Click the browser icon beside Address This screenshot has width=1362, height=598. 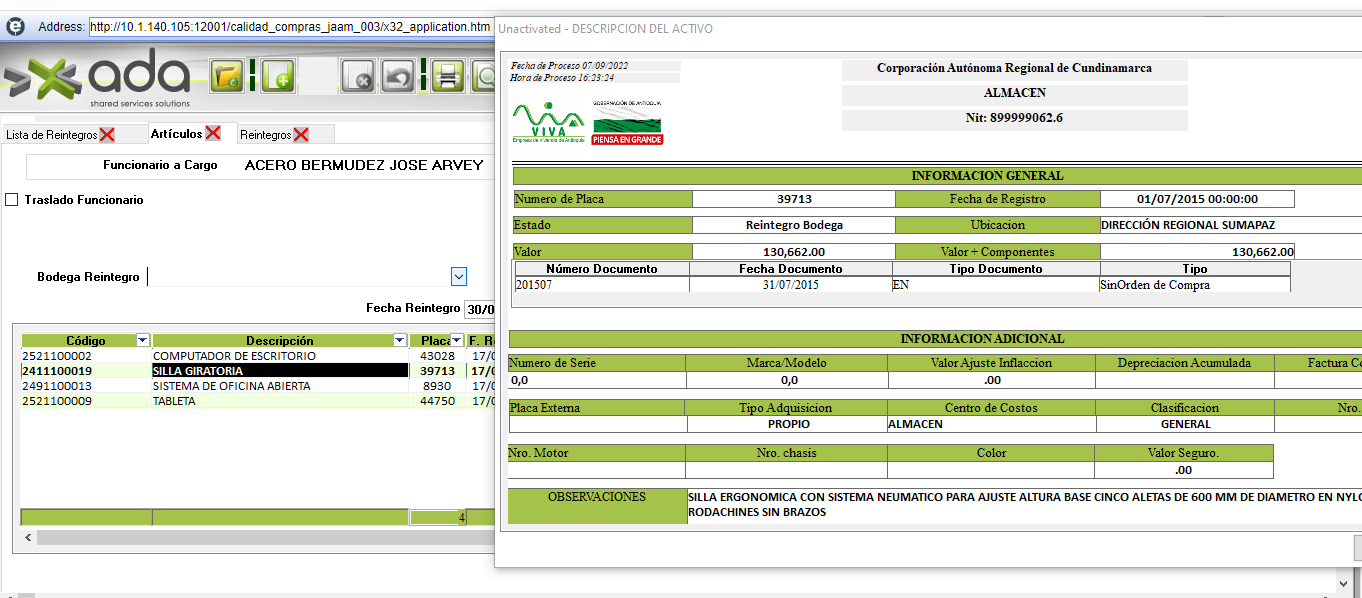pos(15,26)
